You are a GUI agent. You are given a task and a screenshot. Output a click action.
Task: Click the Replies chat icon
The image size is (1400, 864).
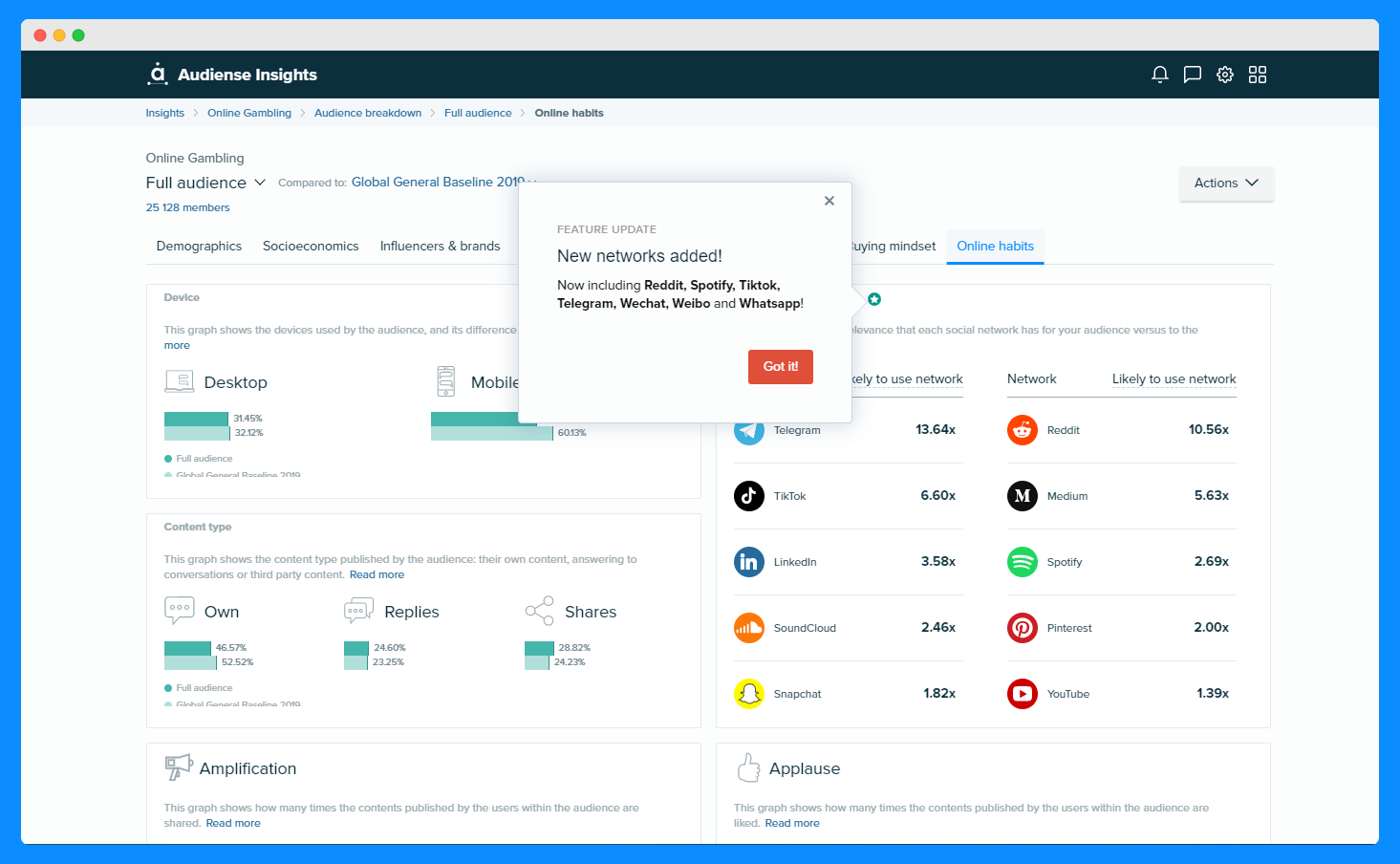(x=358, y=611)
